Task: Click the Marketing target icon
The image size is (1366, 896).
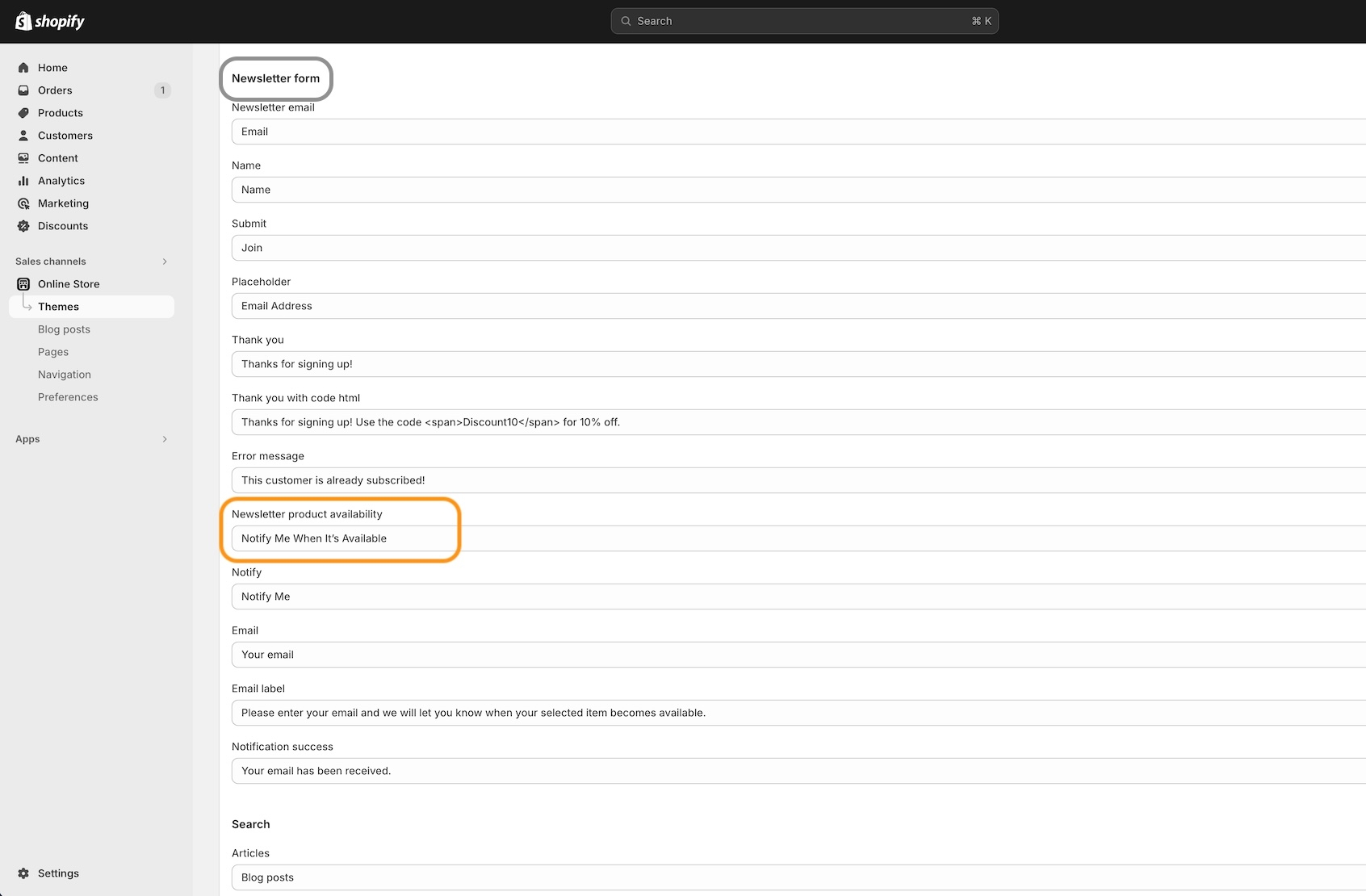Action: (x=23, y=203)
